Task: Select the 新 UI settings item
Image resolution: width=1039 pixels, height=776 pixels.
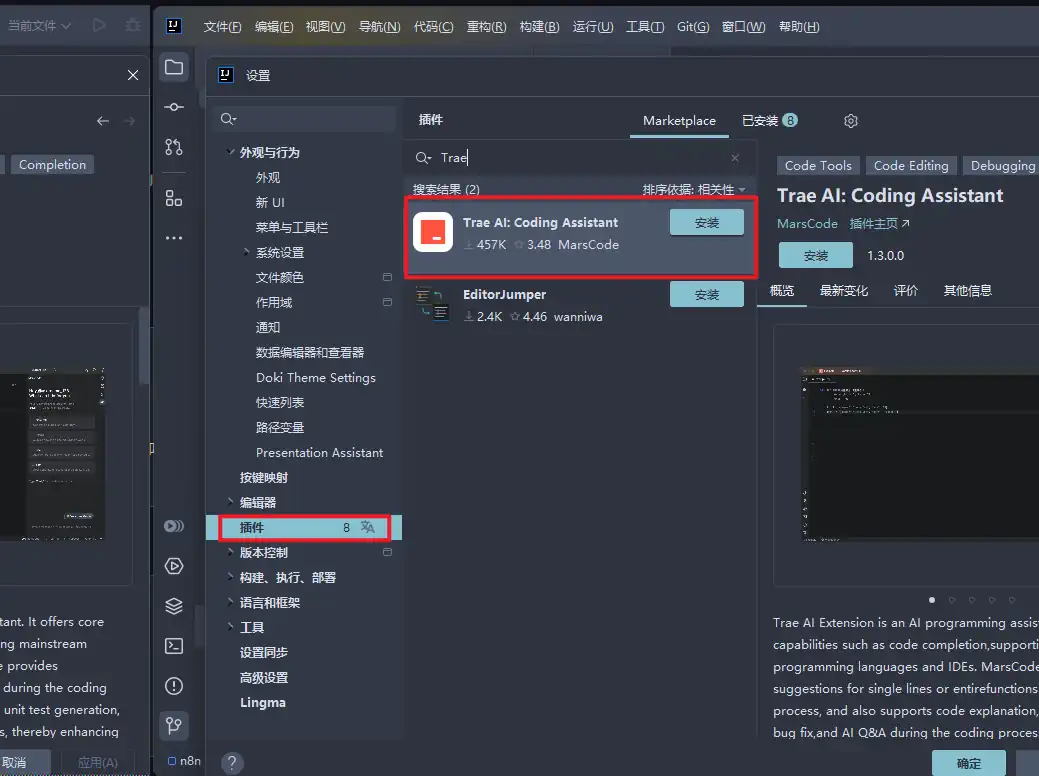Action: 270,202
